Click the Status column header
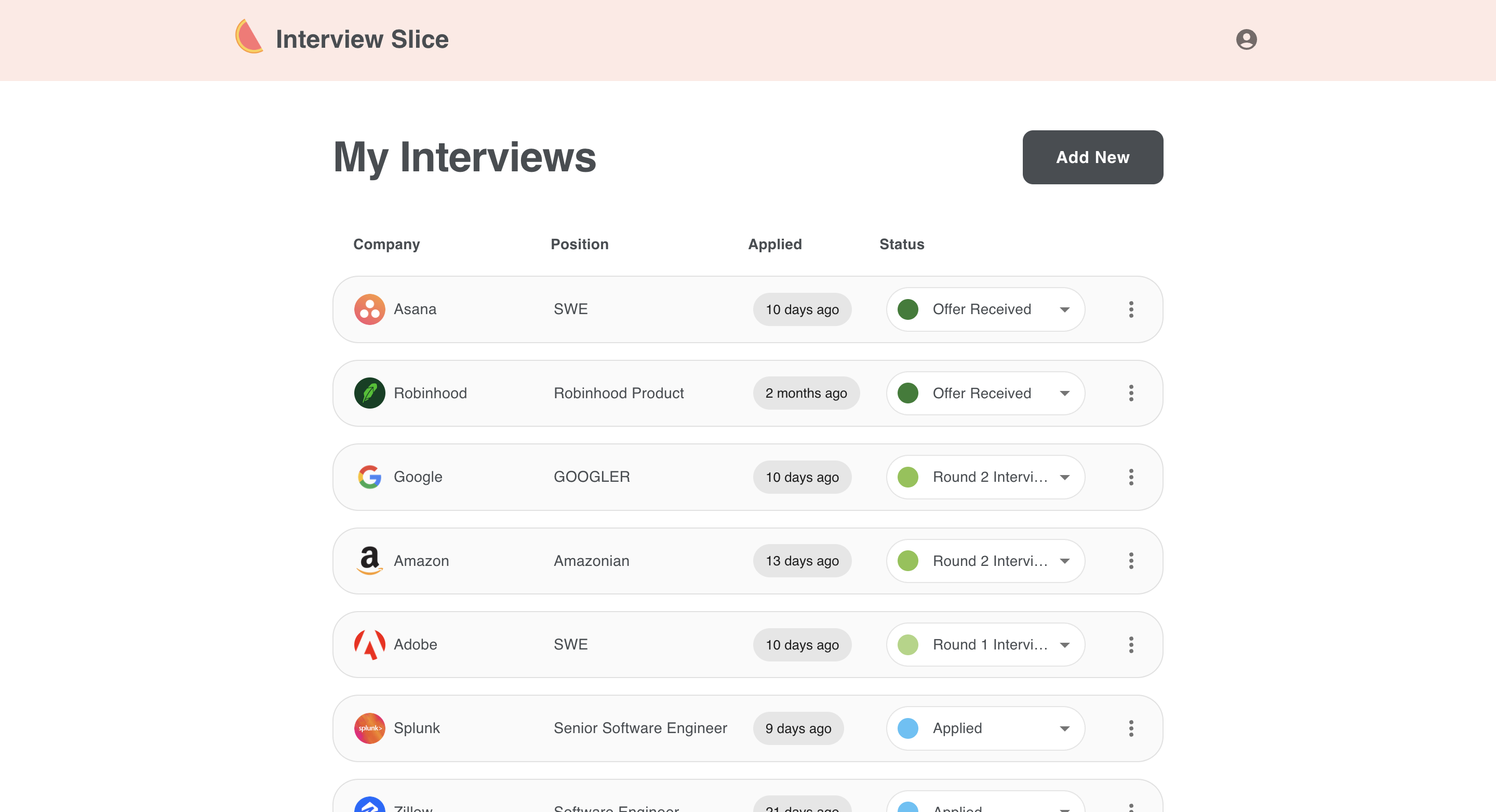The height and width of the screenshot is (812, 1496). [901, 244]
